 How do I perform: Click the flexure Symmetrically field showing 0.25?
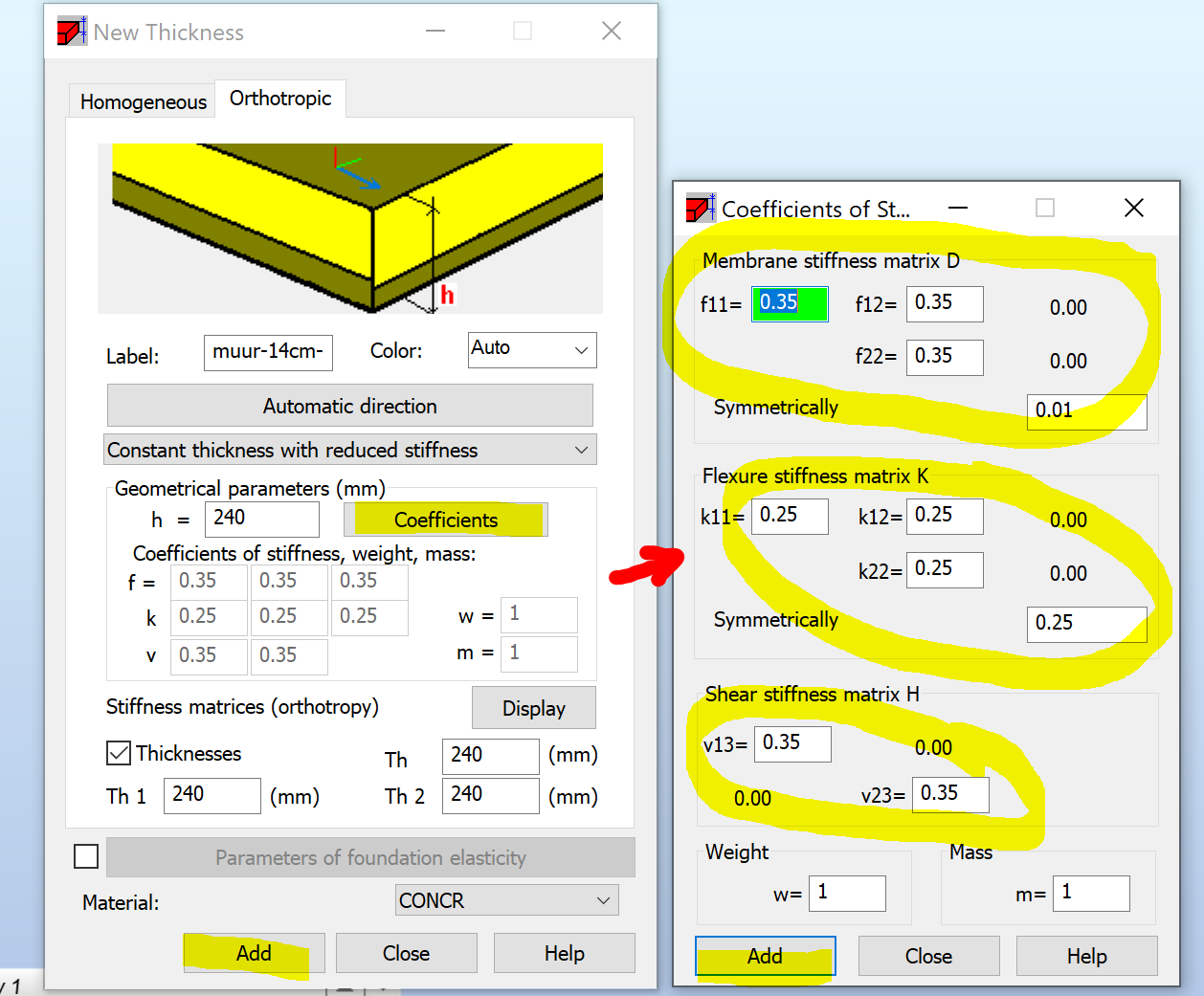pos(1086,624)
